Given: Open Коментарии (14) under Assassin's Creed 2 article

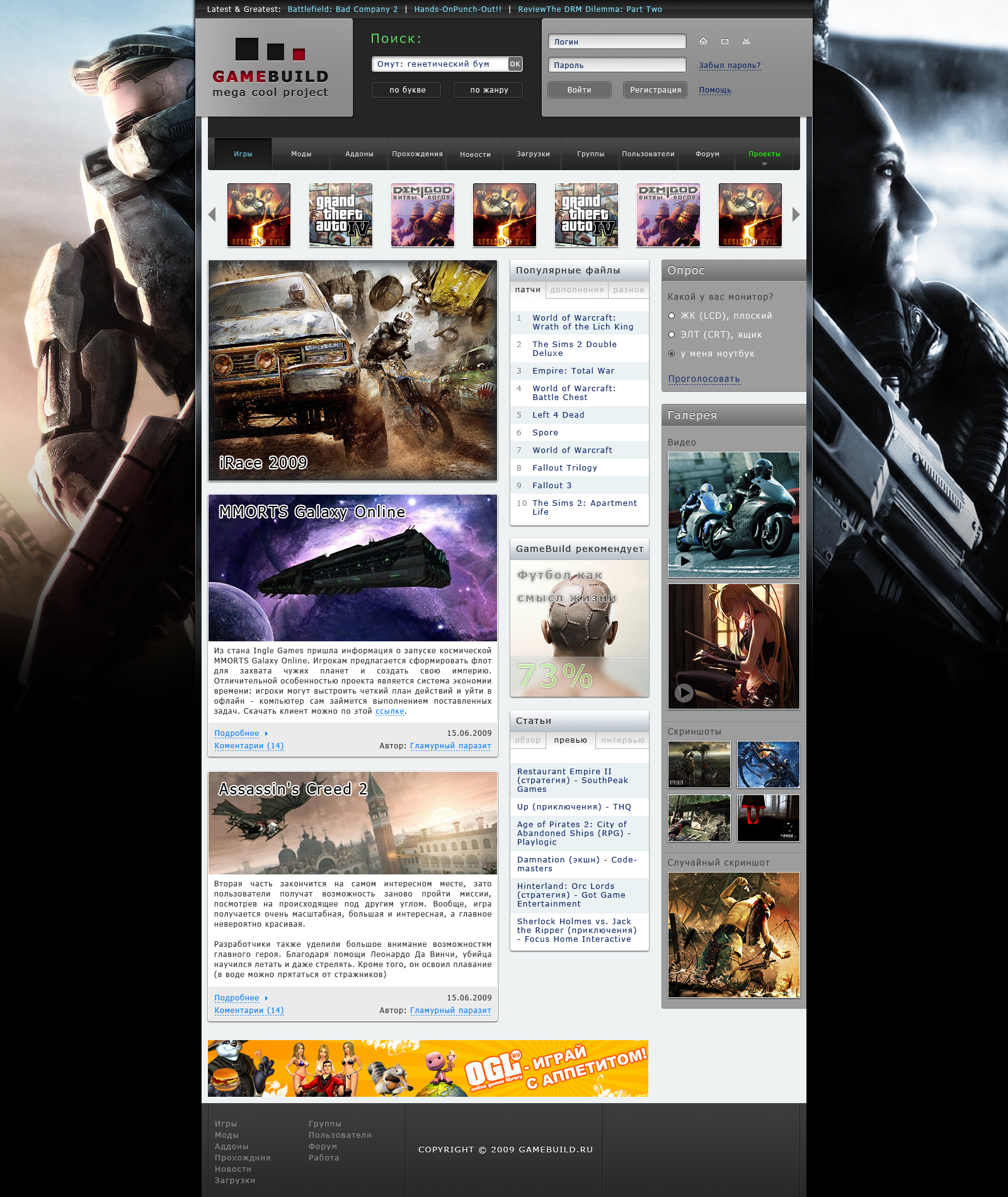Looking at the screenshot, I should pyautogui.click(x=249, y=1011).
